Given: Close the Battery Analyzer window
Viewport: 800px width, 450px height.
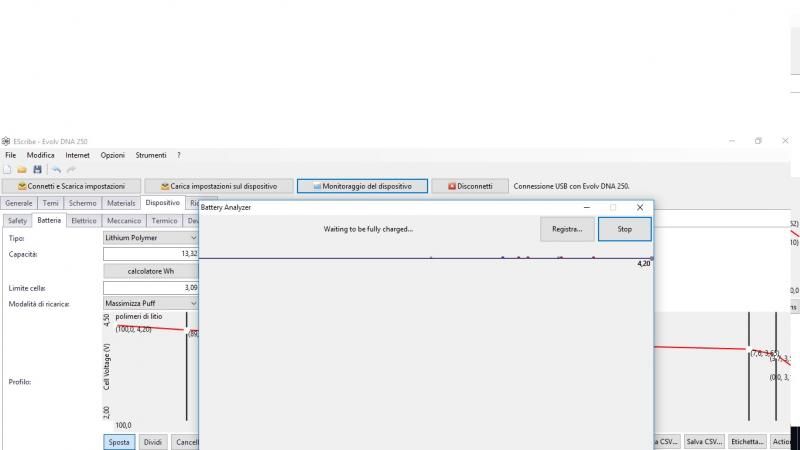Looking at the screenshot, I should pyautogui.click(x=640, y=207).
